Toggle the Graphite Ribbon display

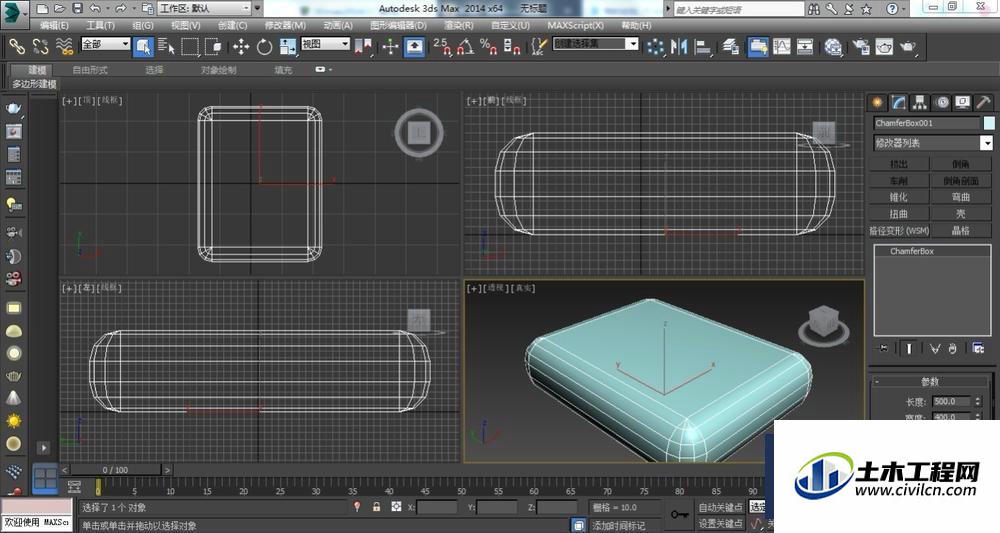tap(758, 47)
